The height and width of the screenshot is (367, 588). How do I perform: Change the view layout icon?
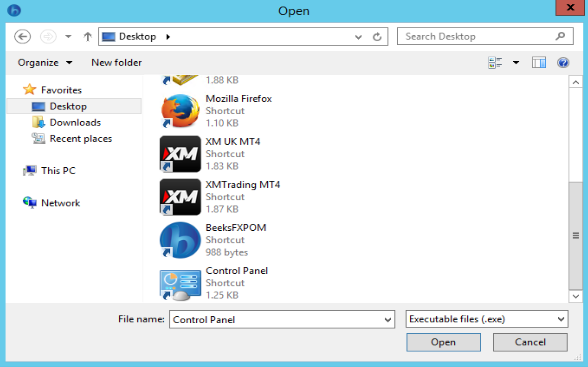(495, 63)
